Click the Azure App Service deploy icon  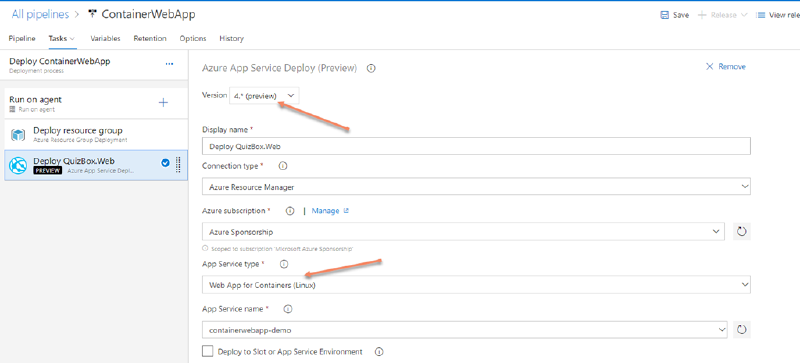click(x=18, y=165)
